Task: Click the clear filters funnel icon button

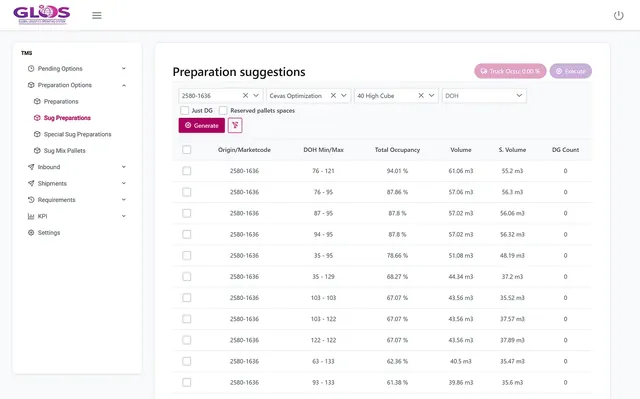Action: (x=235, y=125)
